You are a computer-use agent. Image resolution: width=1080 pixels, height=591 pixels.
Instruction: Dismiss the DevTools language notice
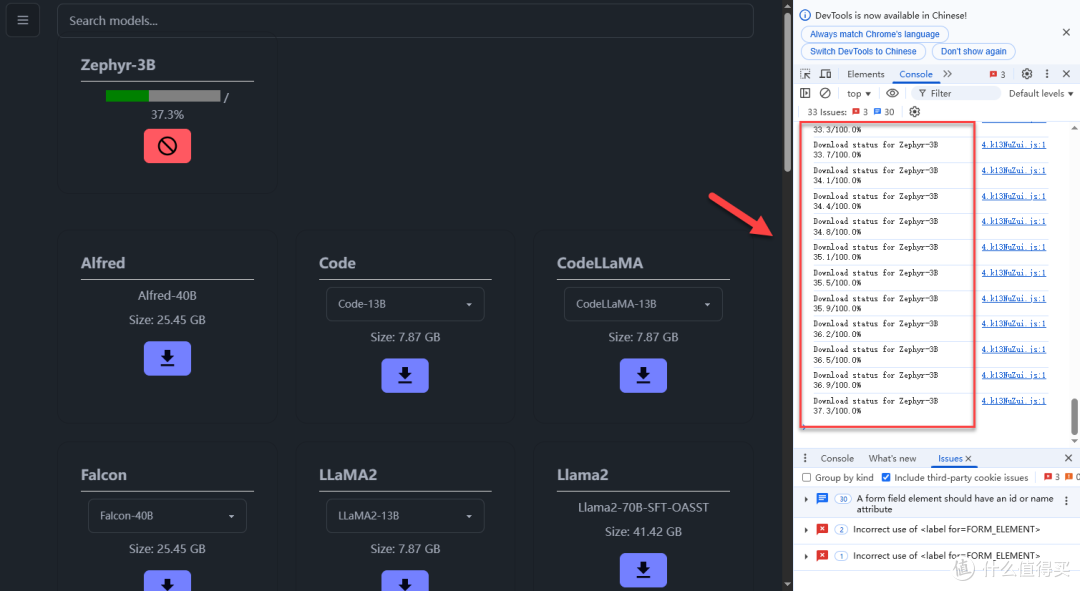click(1066, 32)
